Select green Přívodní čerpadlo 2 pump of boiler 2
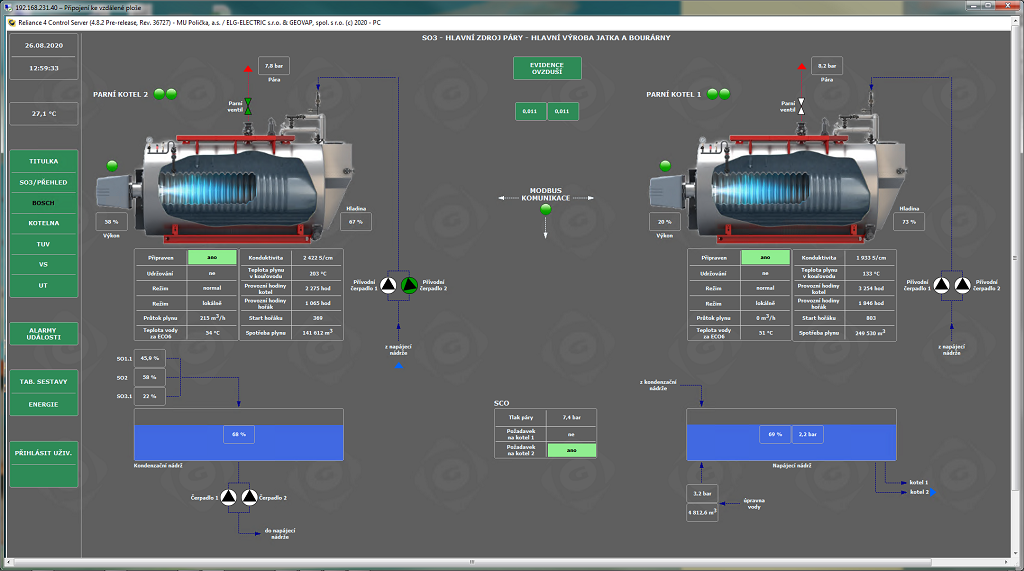 tap(409, 285)
